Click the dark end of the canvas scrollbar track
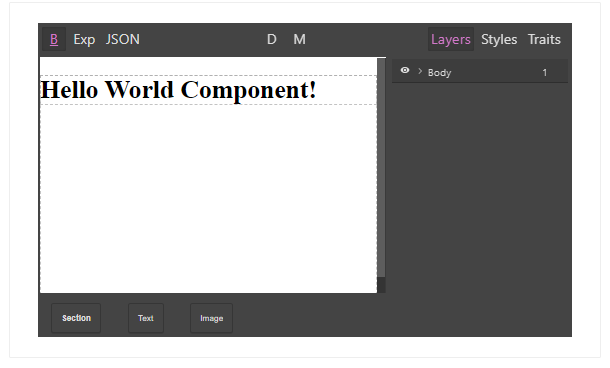The image size is (610, 368). click(x=381, y=285)
